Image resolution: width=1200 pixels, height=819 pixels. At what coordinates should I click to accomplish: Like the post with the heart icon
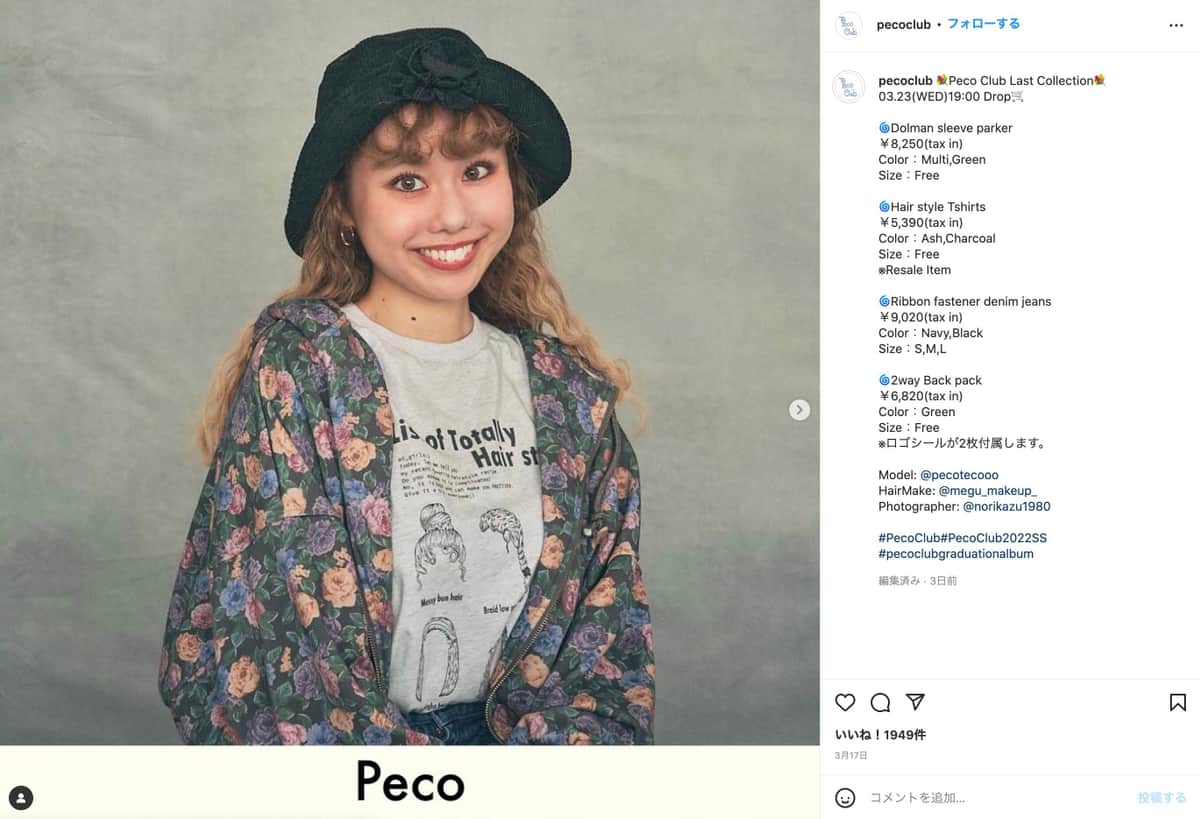(845, 702)
